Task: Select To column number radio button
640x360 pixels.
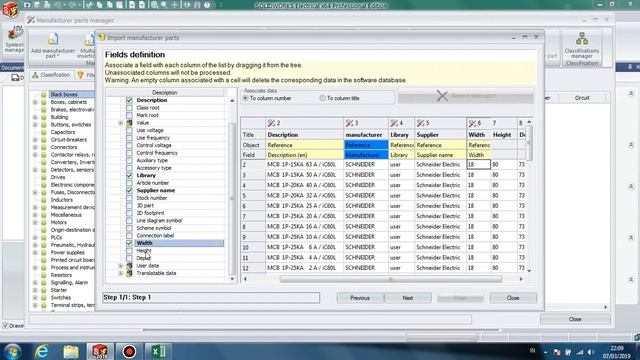Action: [245, 98]
